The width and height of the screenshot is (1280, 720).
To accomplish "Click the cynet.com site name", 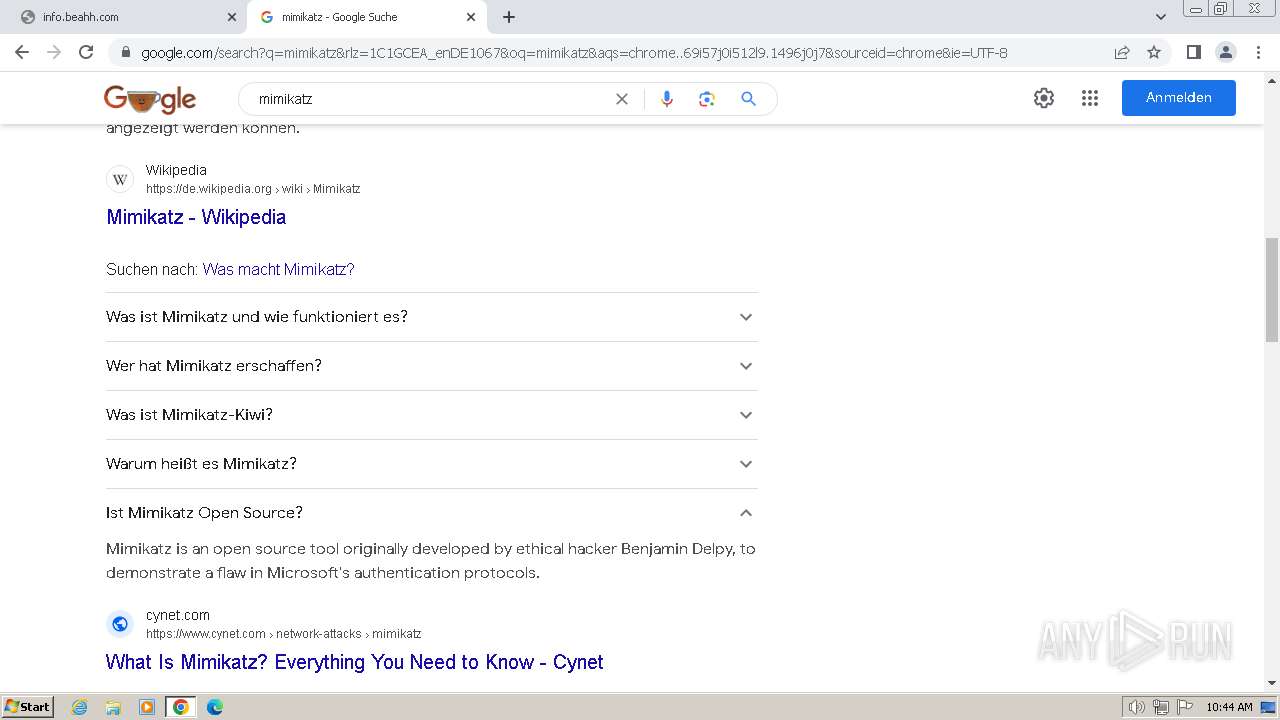I will point(178,615).
